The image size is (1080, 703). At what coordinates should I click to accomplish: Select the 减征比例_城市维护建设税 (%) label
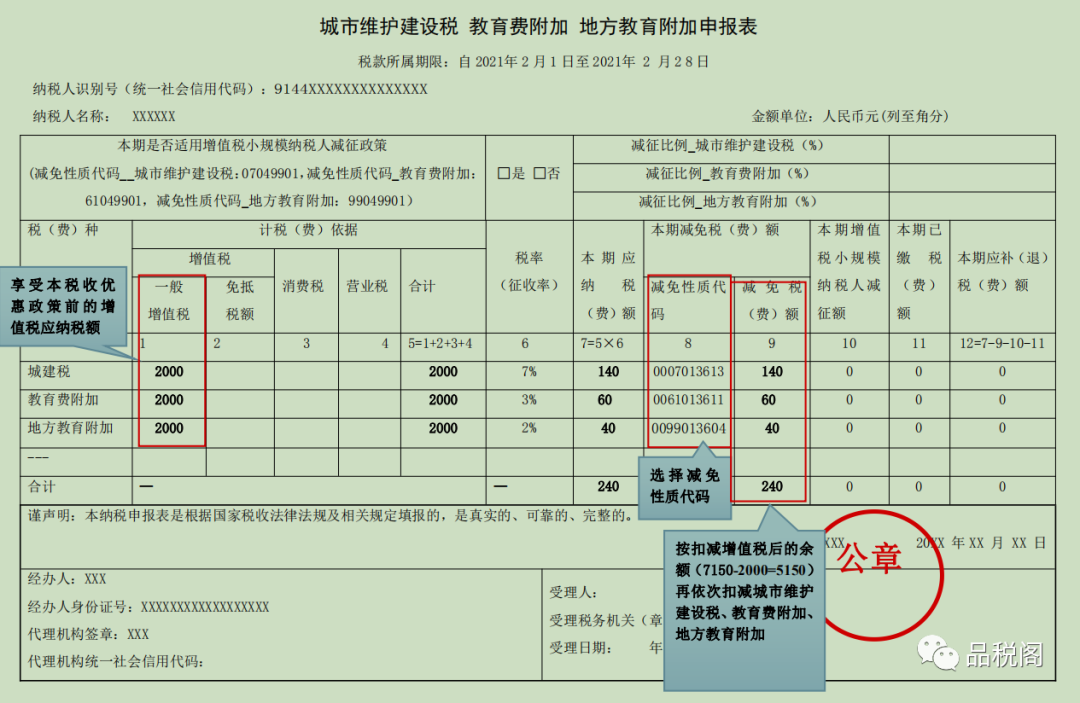[x=727, y=146]
